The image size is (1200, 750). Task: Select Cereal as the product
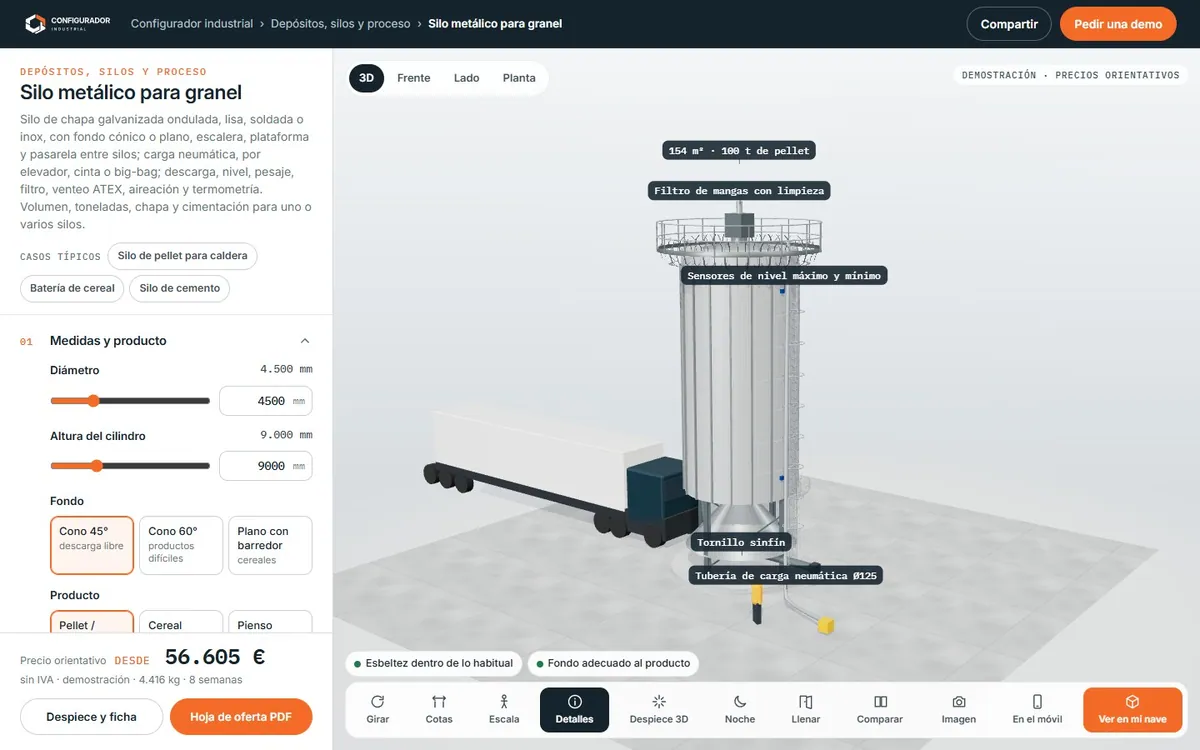181,621
